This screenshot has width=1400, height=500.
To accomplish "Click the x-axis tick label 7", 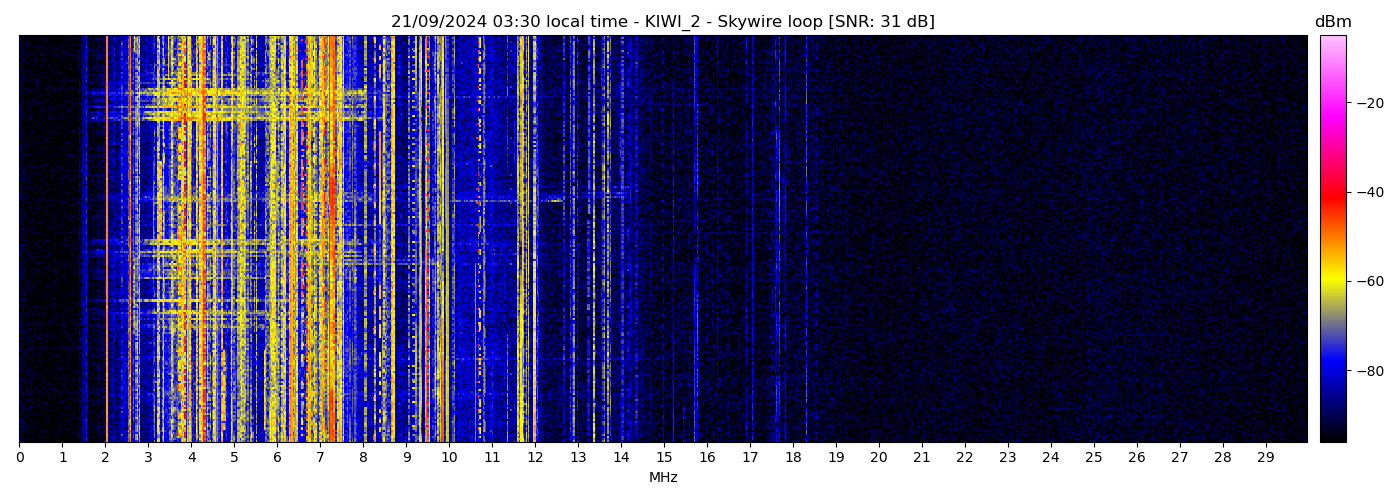I will 320,458.
